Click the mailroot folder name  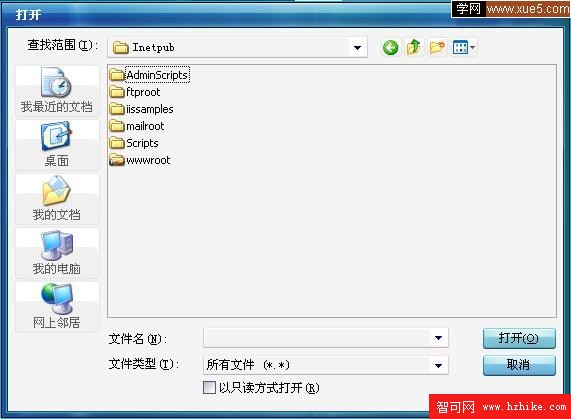[x=145, y=126]
